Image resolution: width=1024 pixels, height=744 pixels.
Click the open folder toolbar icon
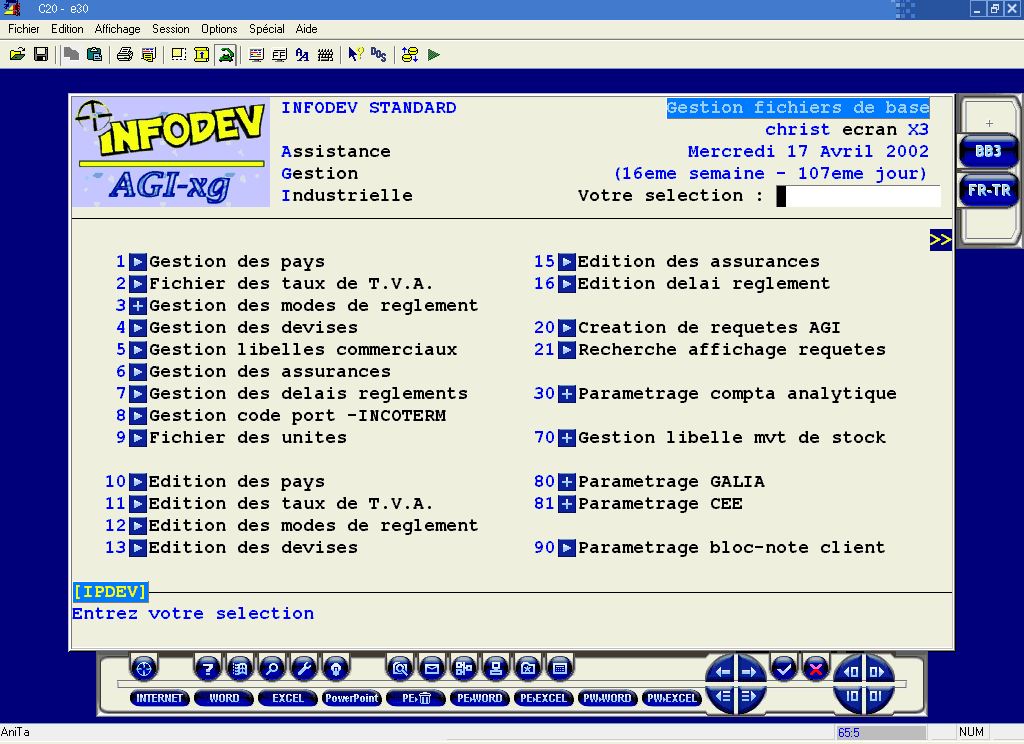pyautogui.click(x=18, y=54)
